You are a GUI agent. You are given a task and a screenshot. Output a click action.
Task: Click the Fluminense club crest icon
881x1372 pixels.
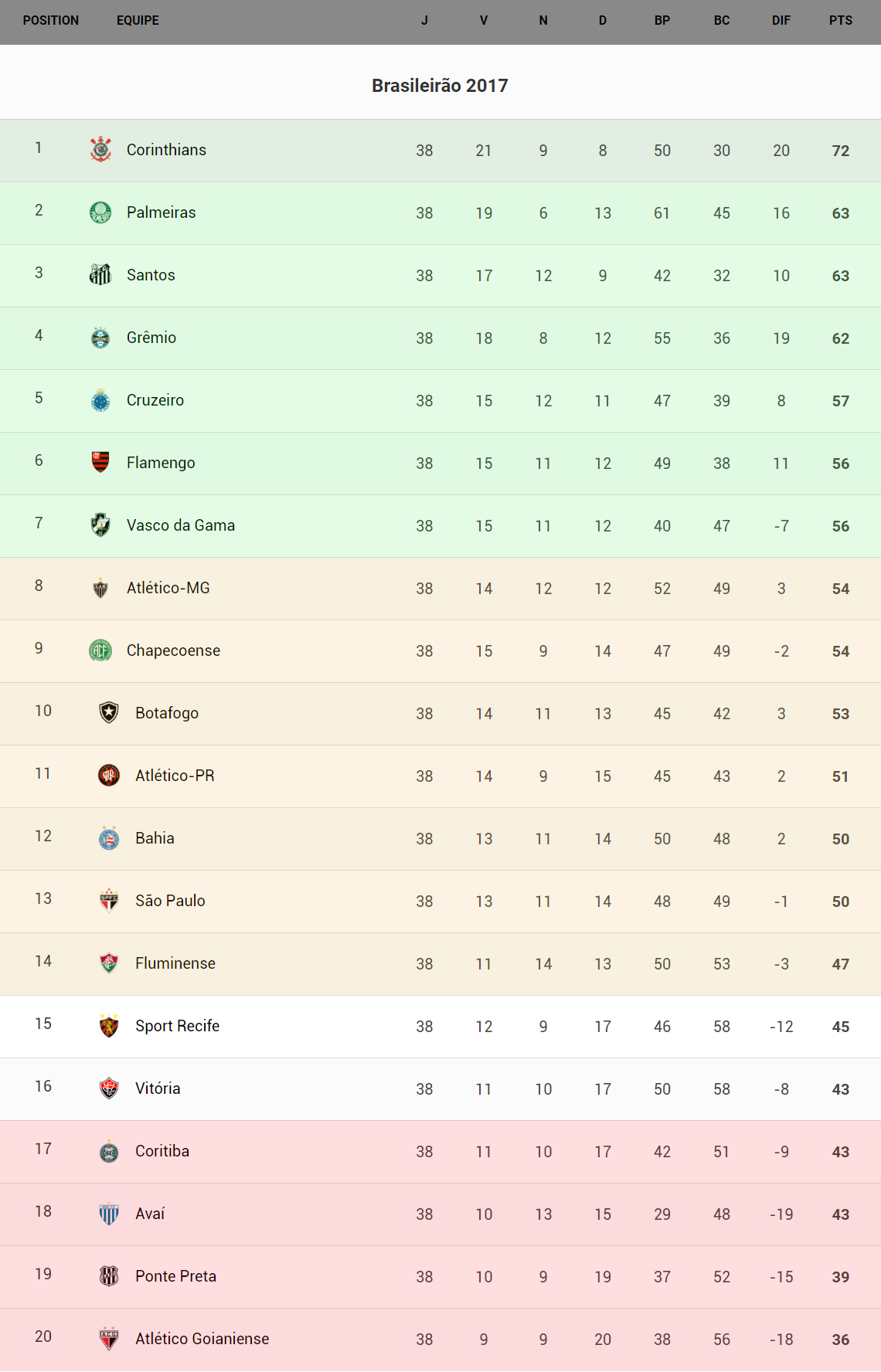(109, 963)
